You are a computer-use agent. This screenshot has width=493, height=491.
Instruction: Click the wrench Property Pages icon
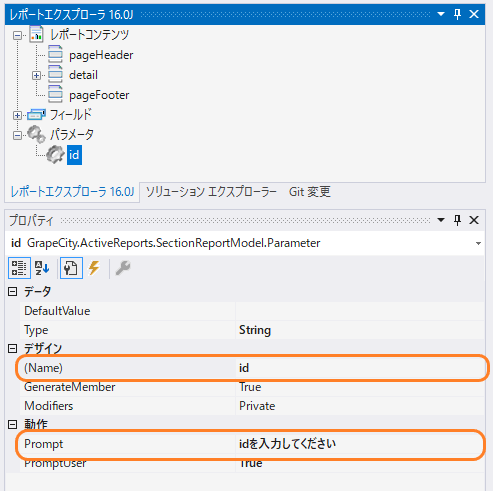123,268
